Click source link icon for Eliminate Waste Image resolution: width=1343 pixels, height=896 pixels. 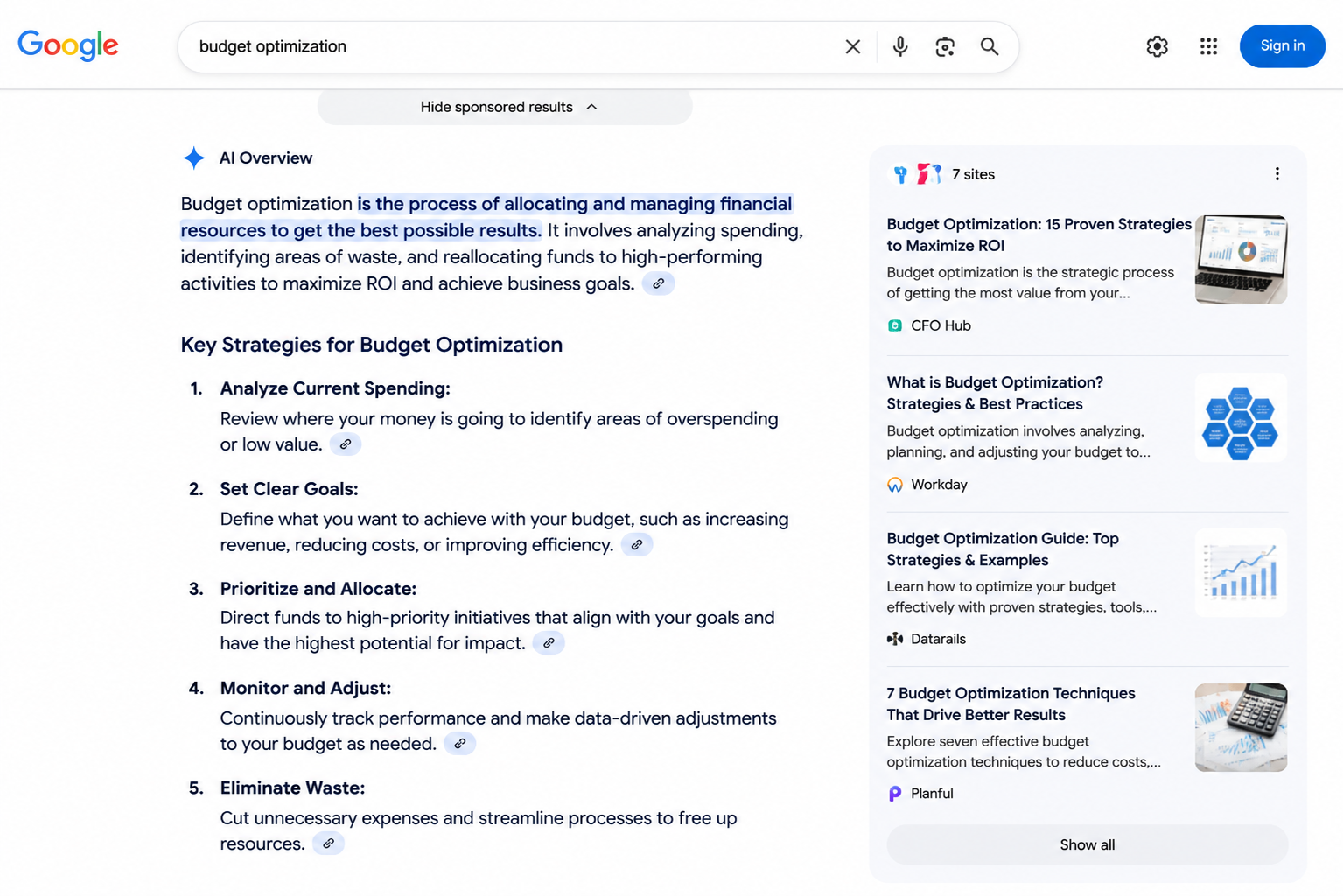point(328,843)
